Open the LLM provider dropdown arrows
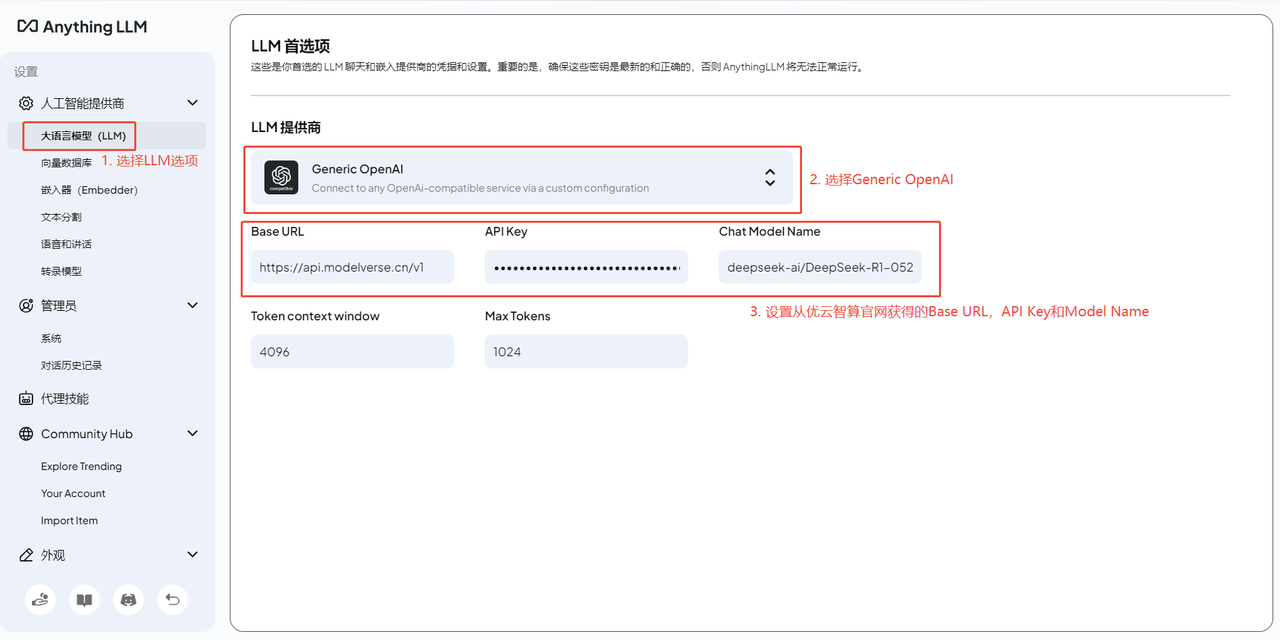 tap(770, 177)
